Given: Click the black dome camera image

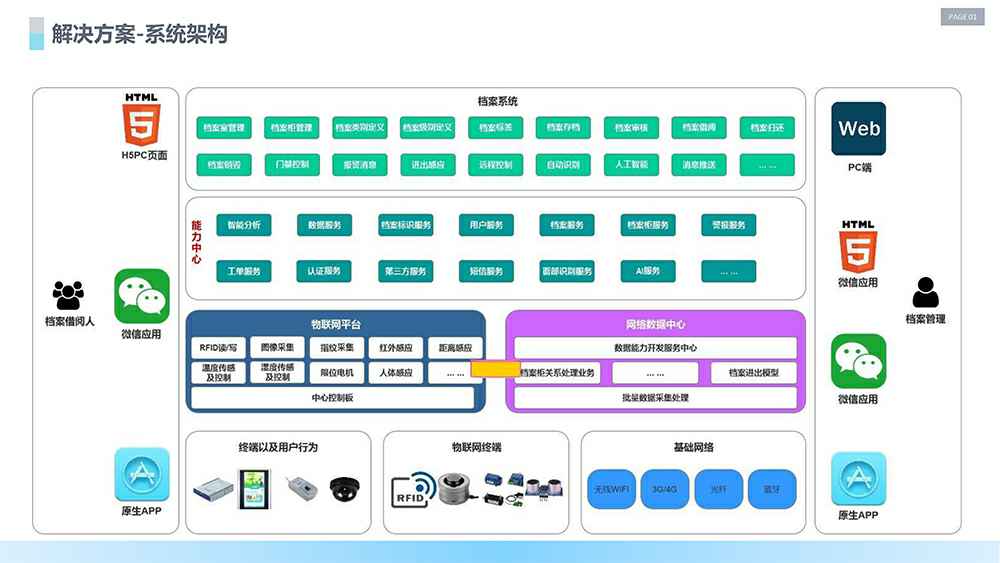Looking at the screenshot, I should [345, 488].
